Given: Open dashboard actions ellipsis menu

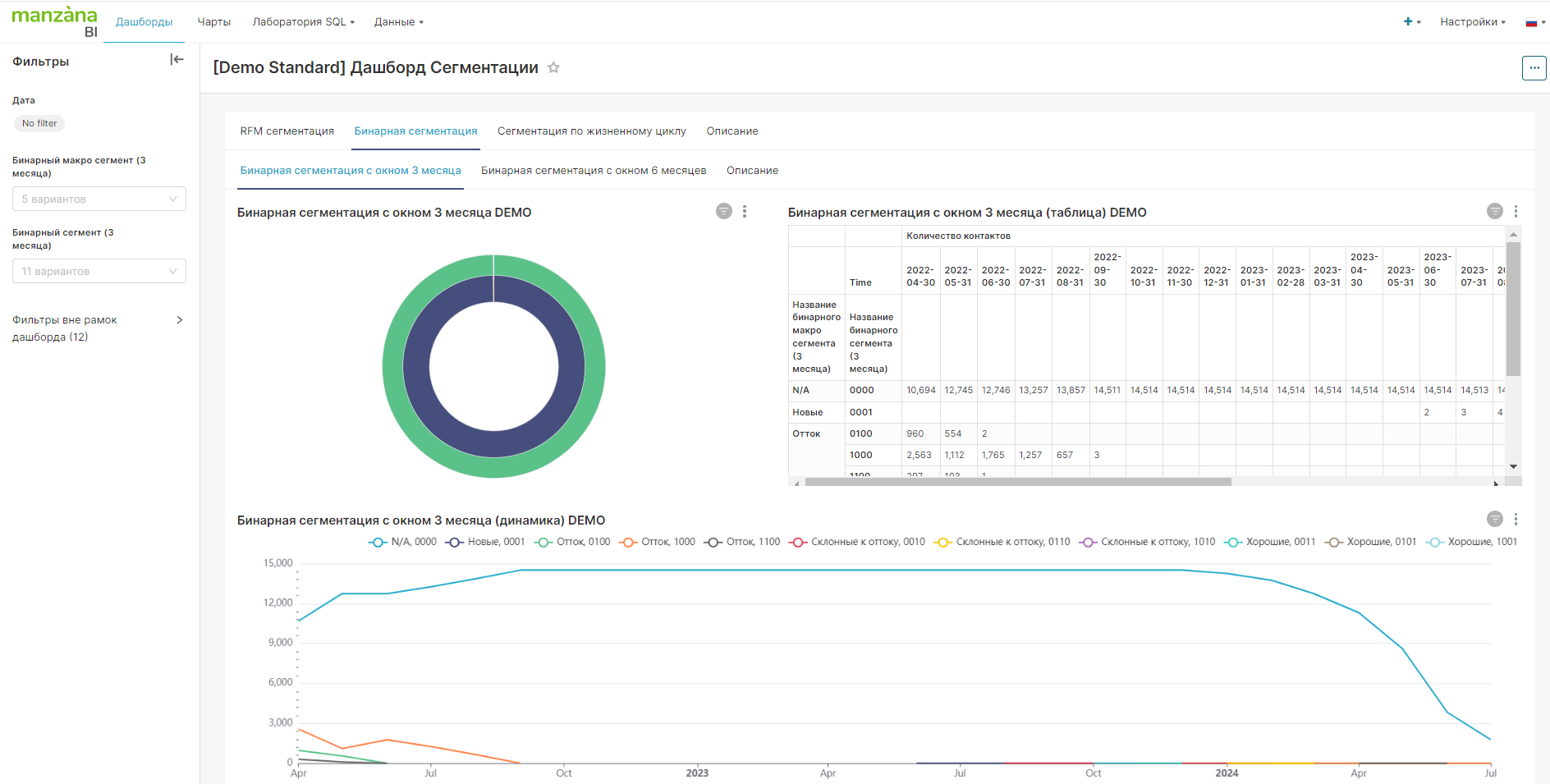Looking at the screenshot, I should pyautogui.click(x=1533, y=68).
